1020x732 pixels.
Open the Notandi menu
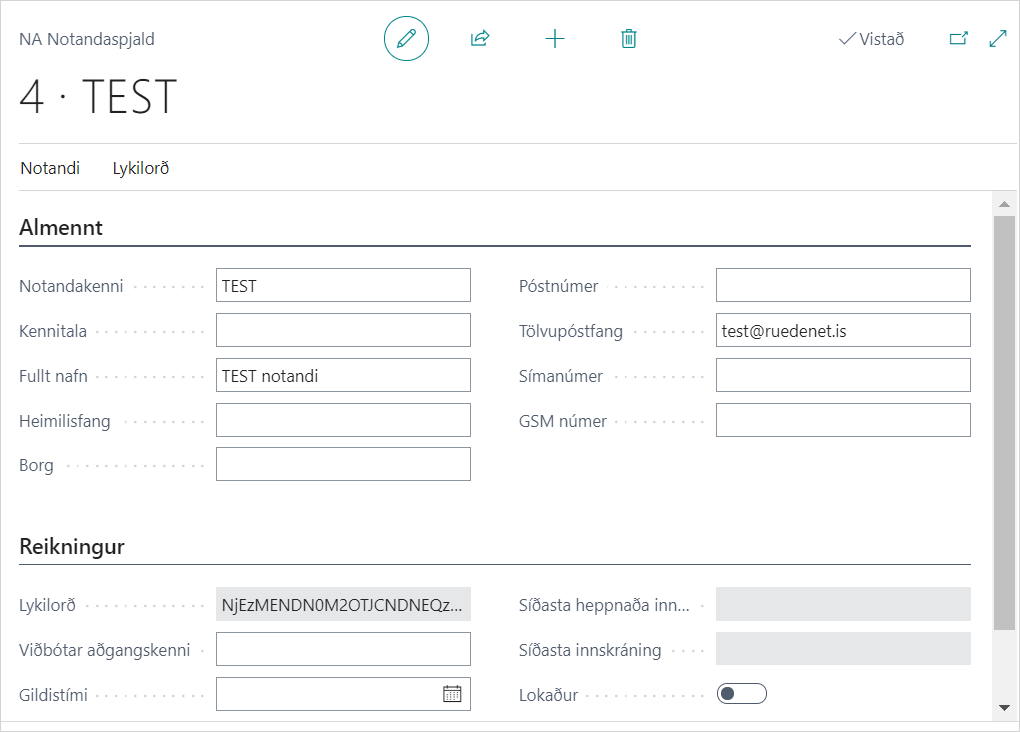pyautogui.click(x=50, y=168)
